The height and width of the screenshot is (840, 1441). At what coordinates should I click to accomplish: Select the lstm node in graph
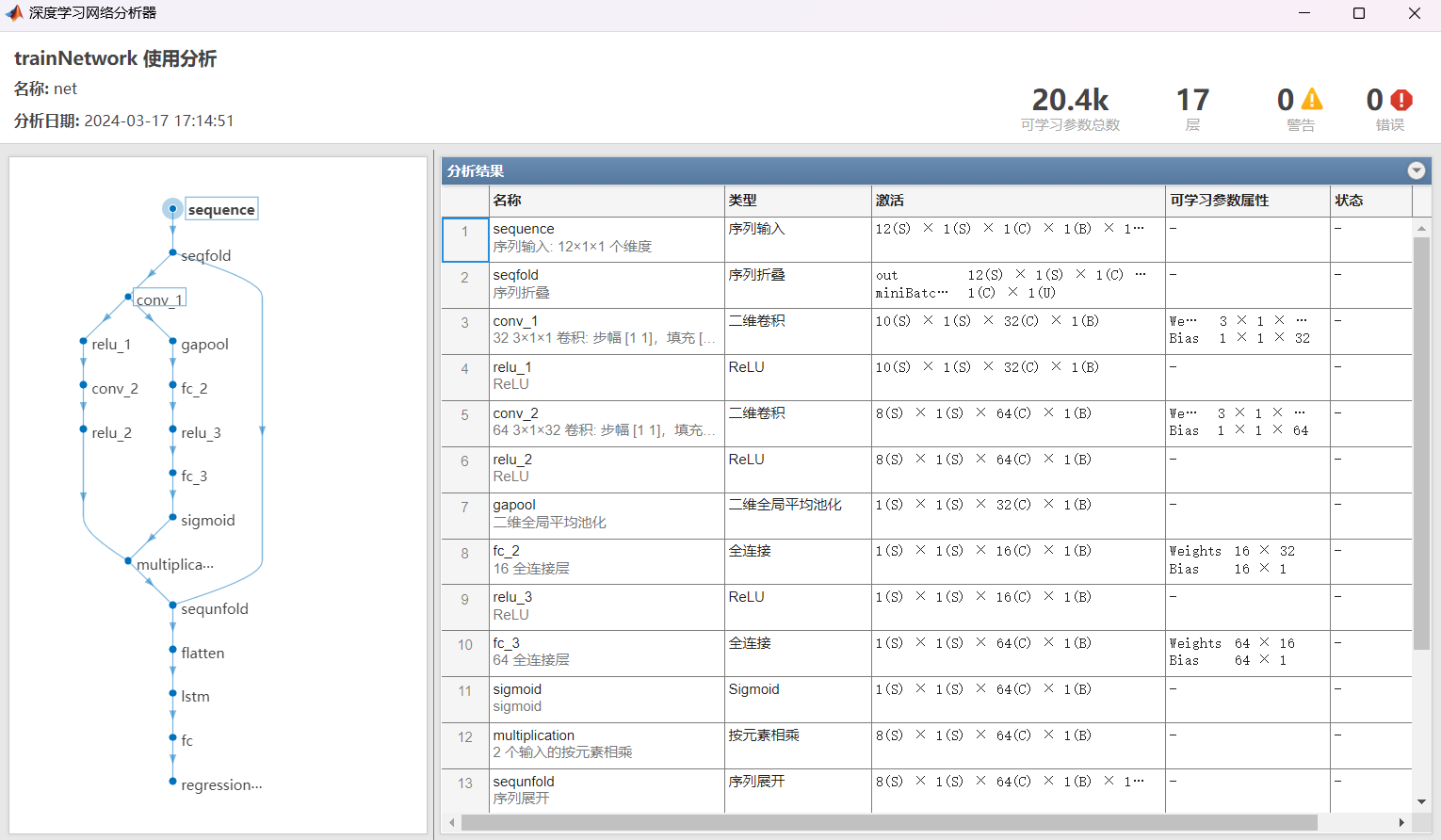coord(195,697)
